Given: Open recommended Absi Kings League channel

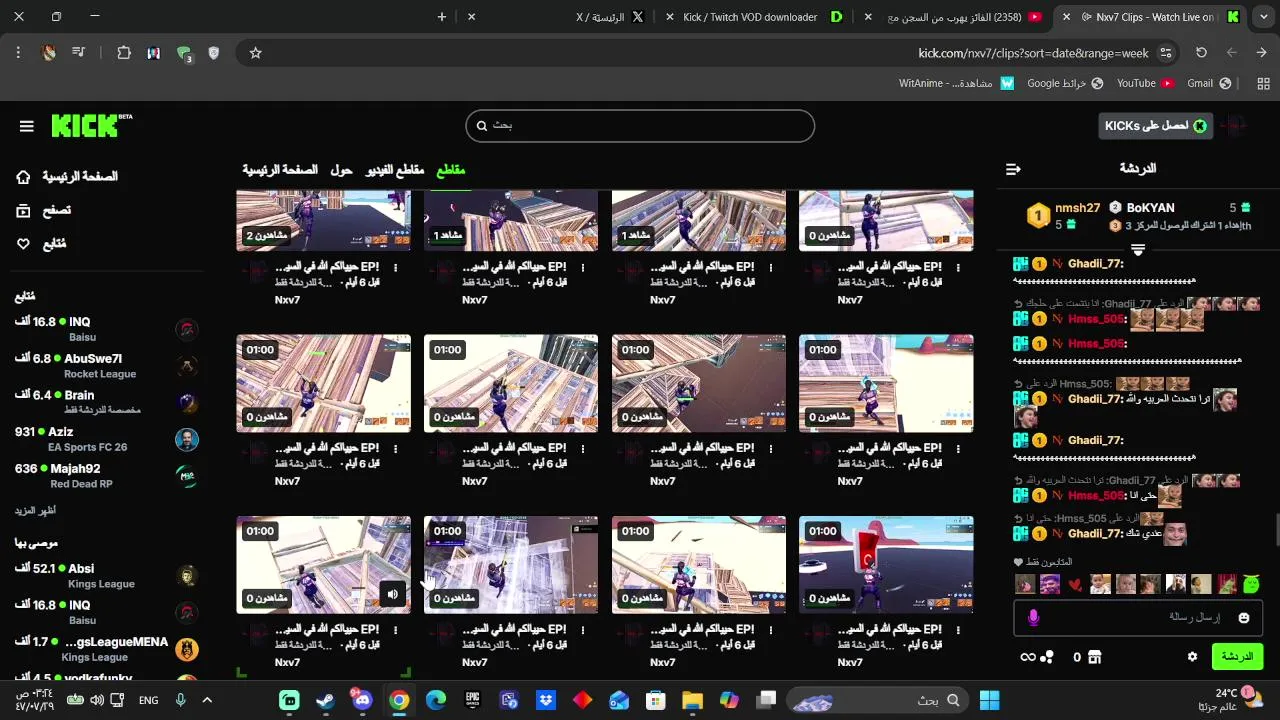Looking at the screenshot, I should click(x=107, y=576).
